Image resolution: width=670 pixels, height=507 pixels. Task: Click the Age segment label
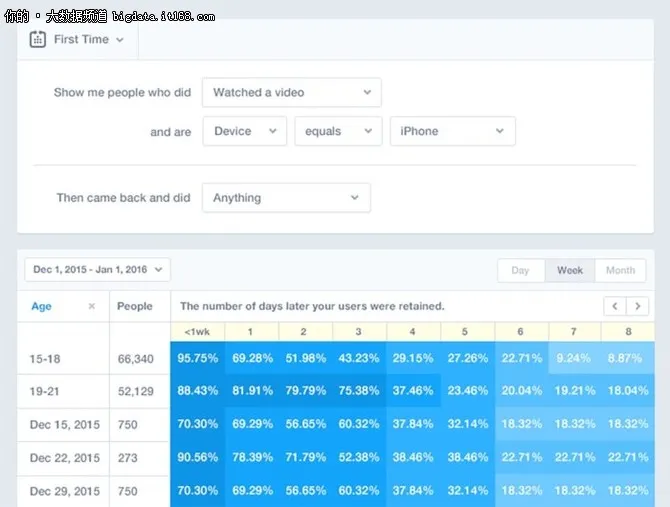[x=41, y=306]
